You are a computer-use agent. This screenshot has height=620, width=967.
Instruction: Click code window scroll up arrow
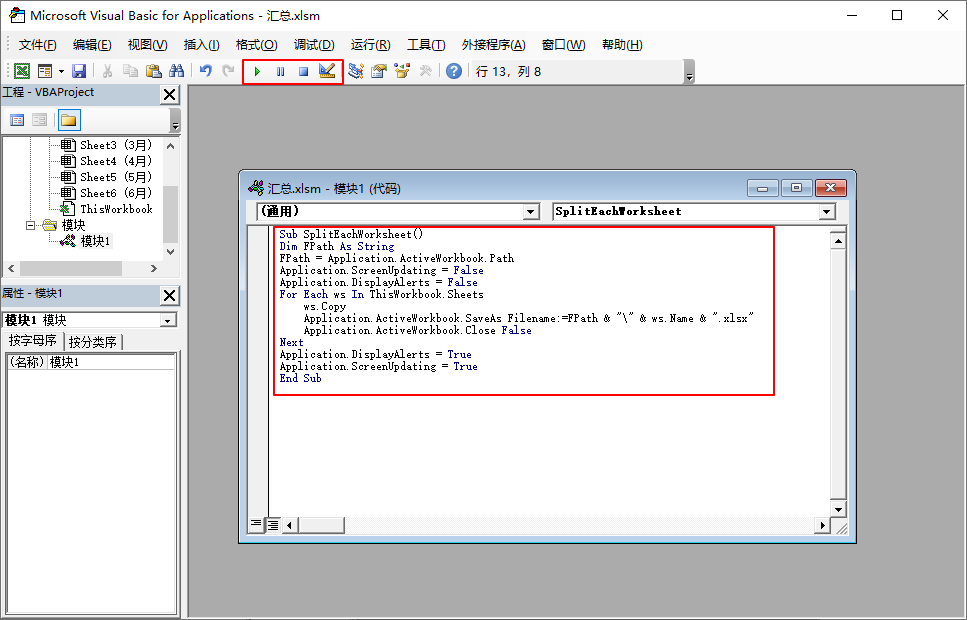(x=837, y=241)
